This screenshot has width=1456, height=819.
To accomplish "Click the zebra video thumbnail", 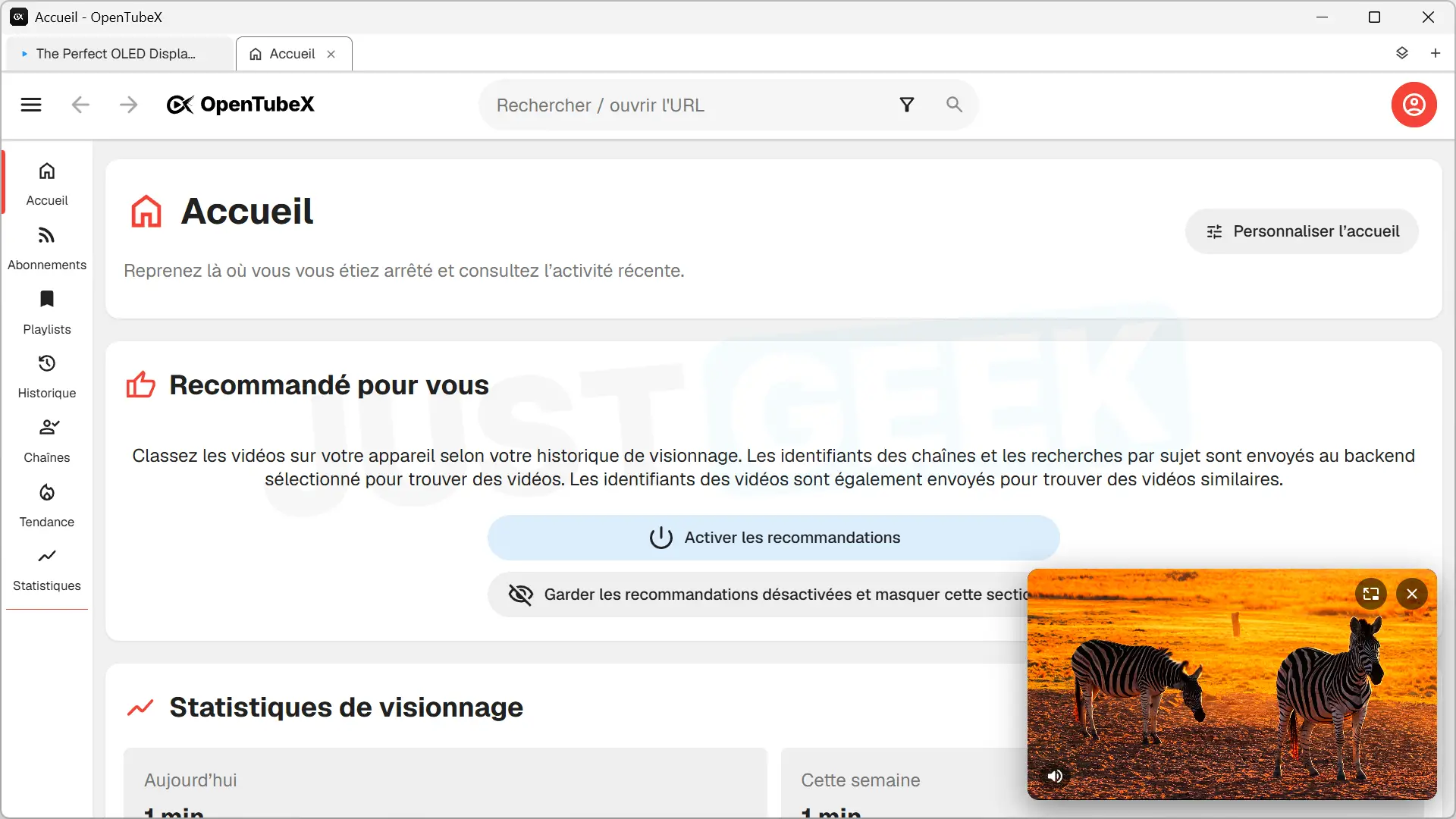I will 1232,684.
